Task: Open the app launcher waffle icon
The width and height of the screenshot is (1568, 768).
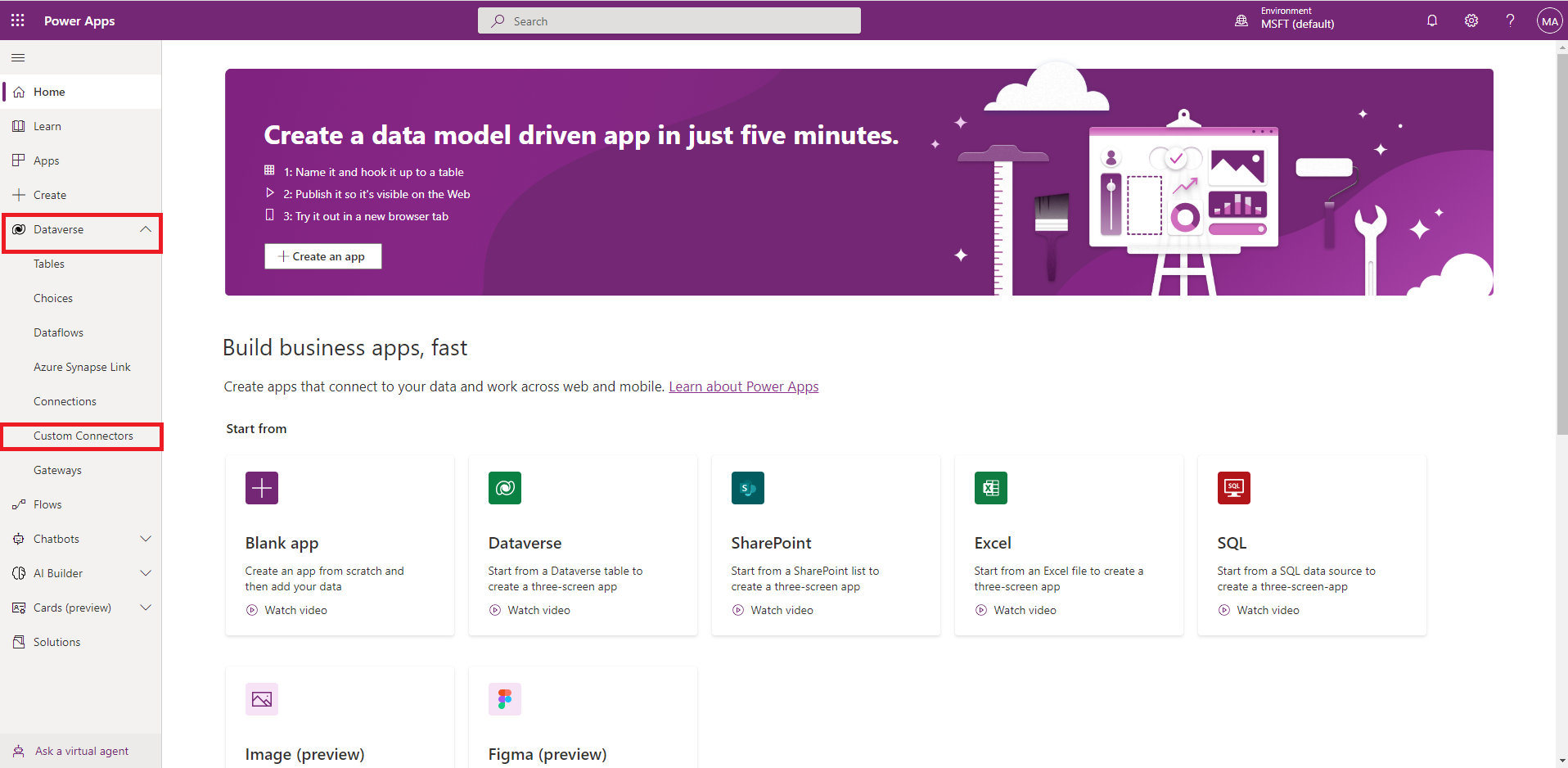Action: tap(18, 20)
